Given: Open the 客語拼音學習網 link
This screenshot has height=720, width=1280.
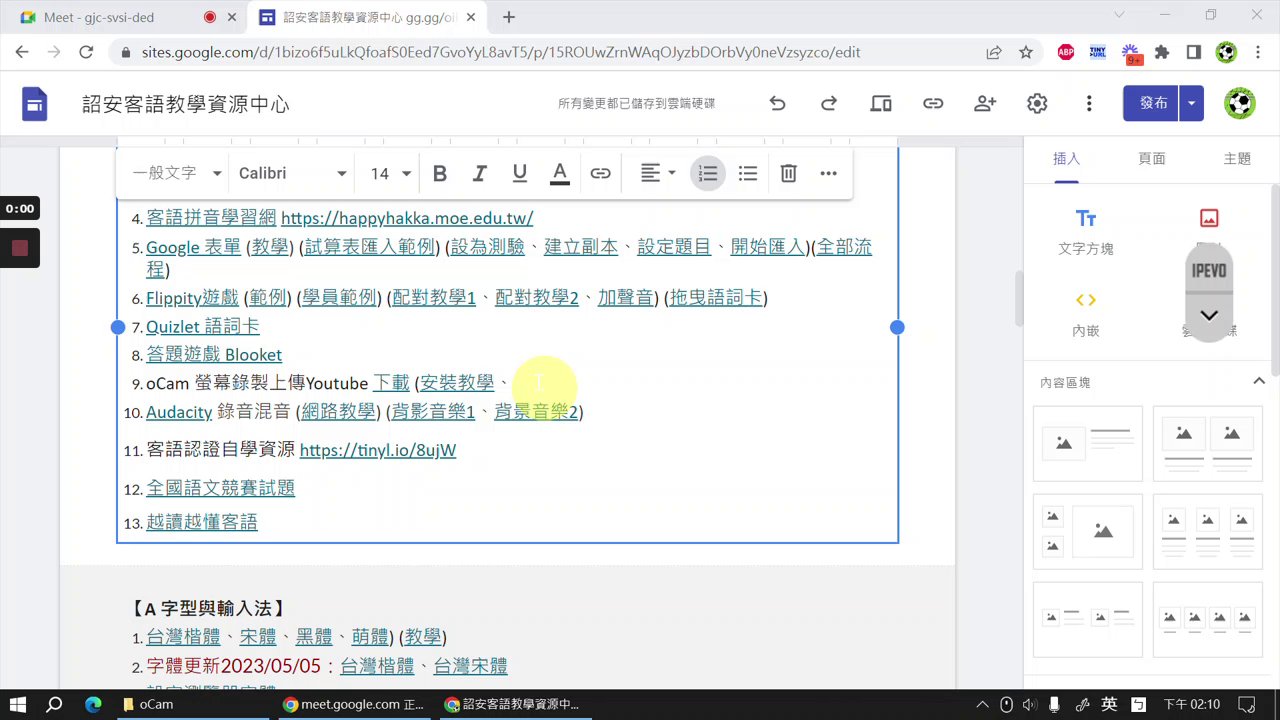Looking at the screenshot, I should tap(211, 218).
